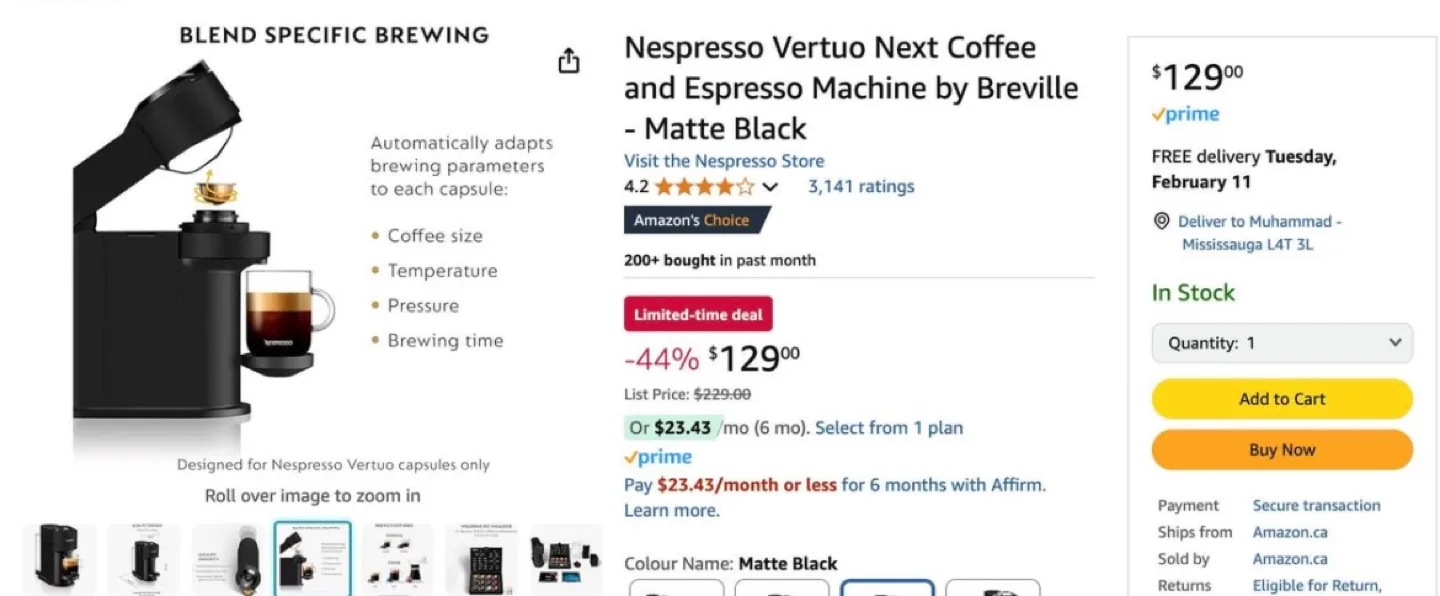The width and height of the screenshot is (1440, 596).
Task: Visit the Nespresso Store link
Action: click(x=724, y=160)
